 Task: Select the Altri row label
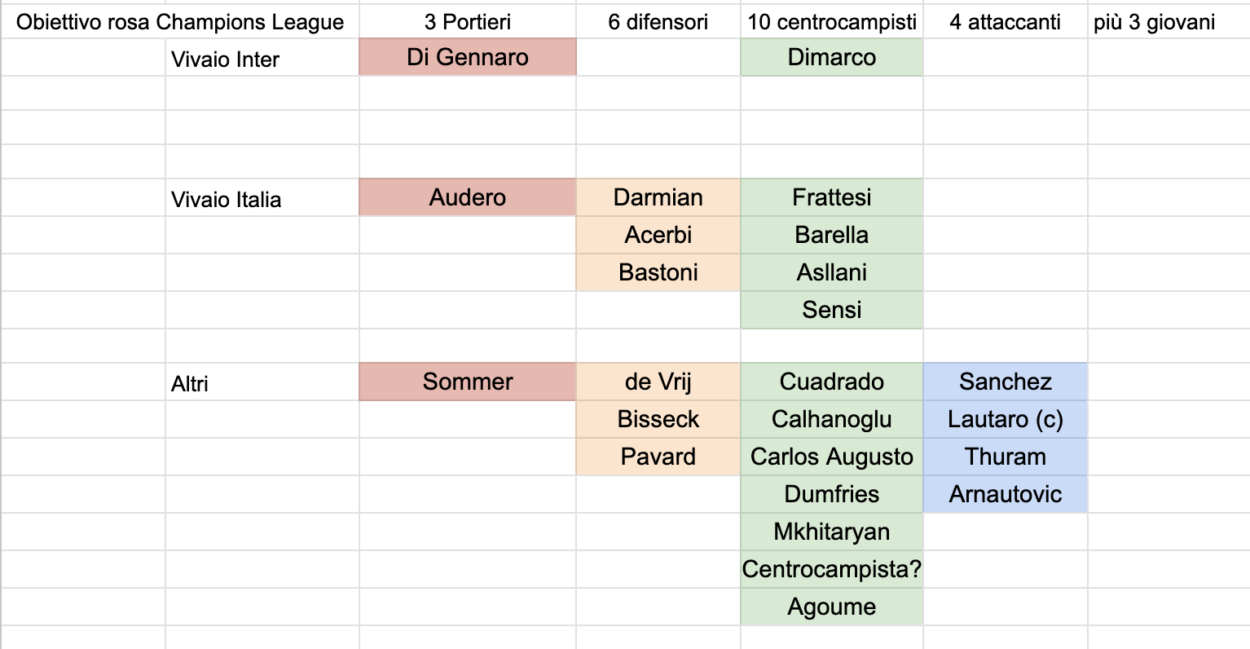tap(190, 383)
